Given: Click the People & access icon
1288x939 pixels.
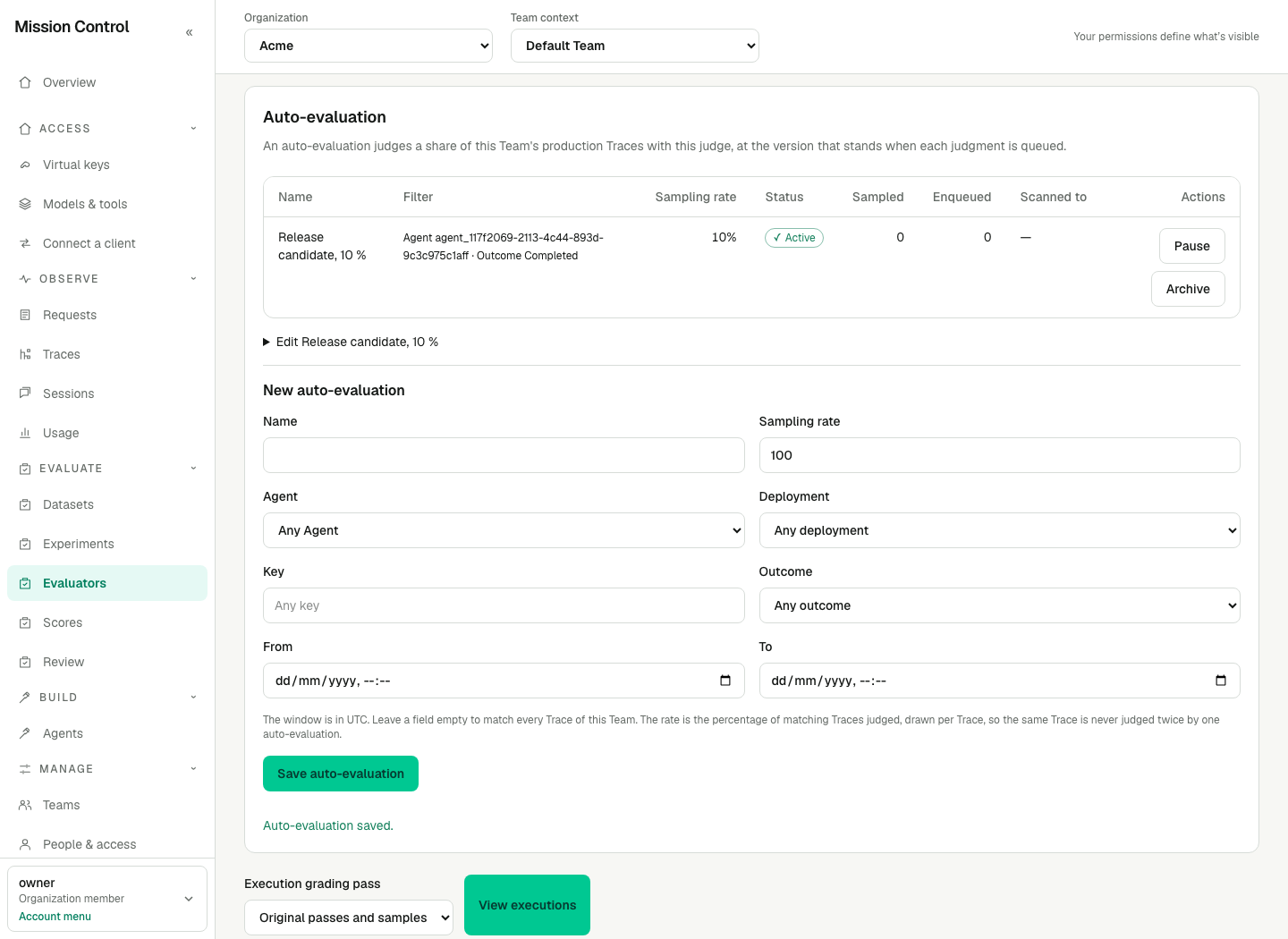Looking at the screenshot, I should [25, 844].
